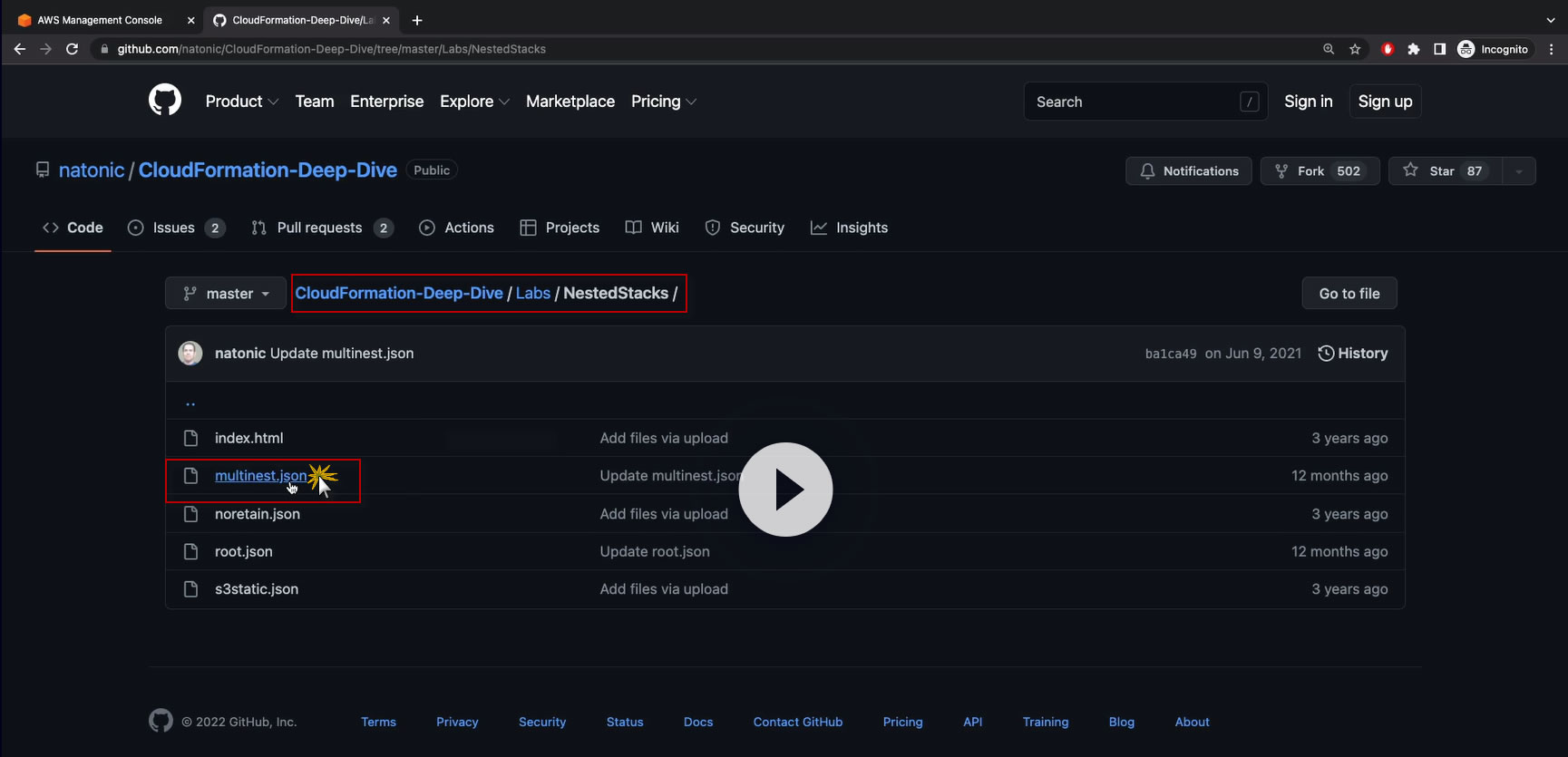Click the Team link in header
Image resolution: width=1568 pixels, height=757 pixels.
click(315, 102)
